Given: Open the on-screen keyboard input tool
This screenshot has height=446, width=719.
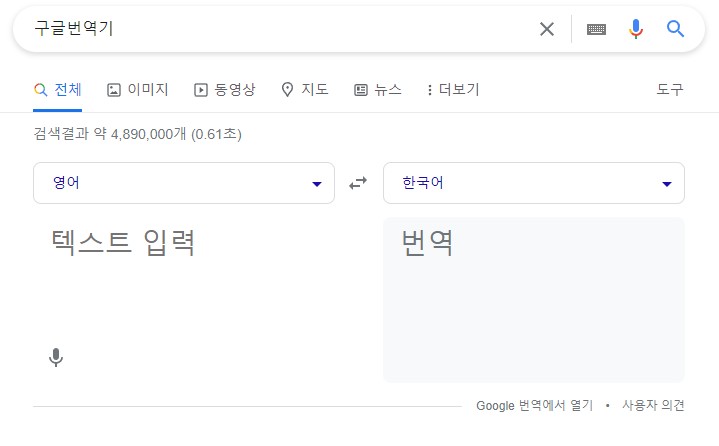Looking at the screenshot, I should coord(596,29).
